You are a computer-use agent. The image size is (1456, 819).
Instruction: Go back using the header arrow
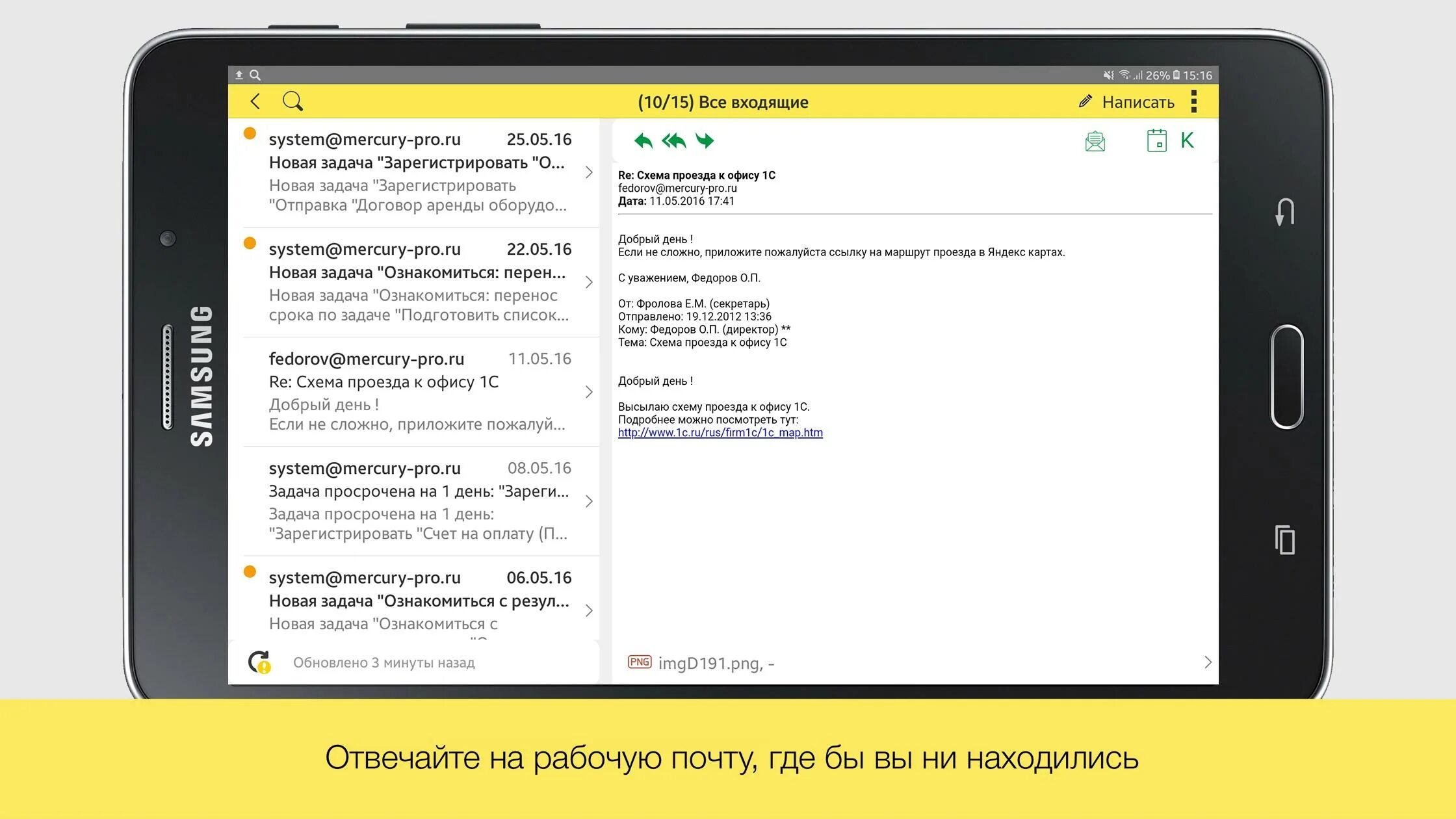[x=255, y=101]
